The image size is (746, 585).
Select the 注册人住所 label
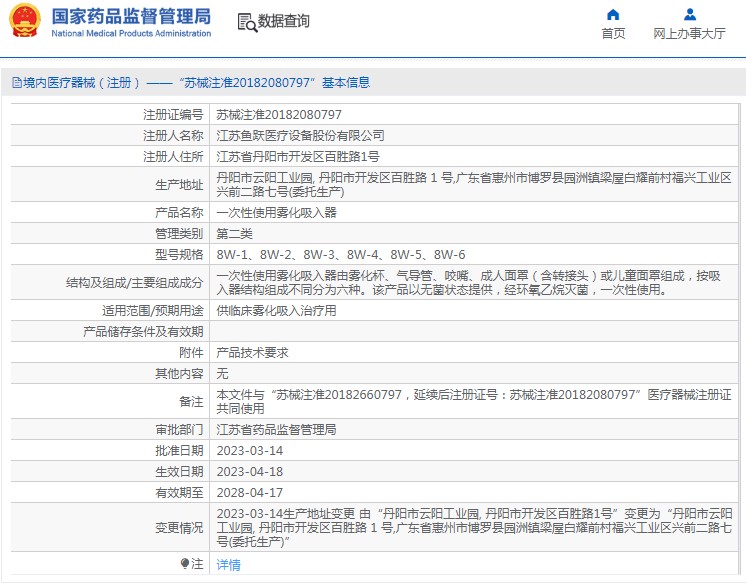tap(173, 156)
